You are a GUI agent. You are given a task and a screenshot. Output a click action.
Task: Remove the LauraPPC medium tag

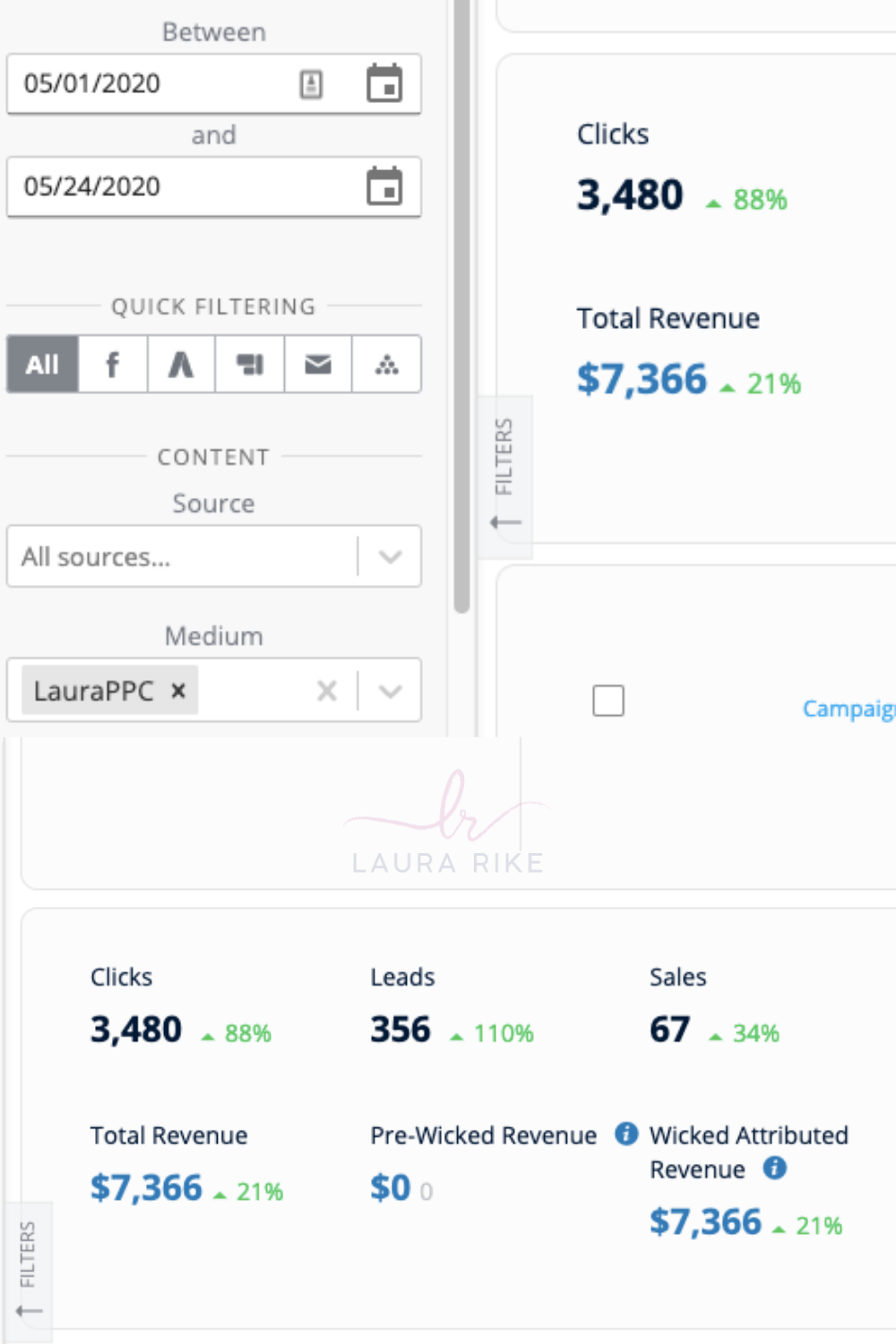[178, 691]
